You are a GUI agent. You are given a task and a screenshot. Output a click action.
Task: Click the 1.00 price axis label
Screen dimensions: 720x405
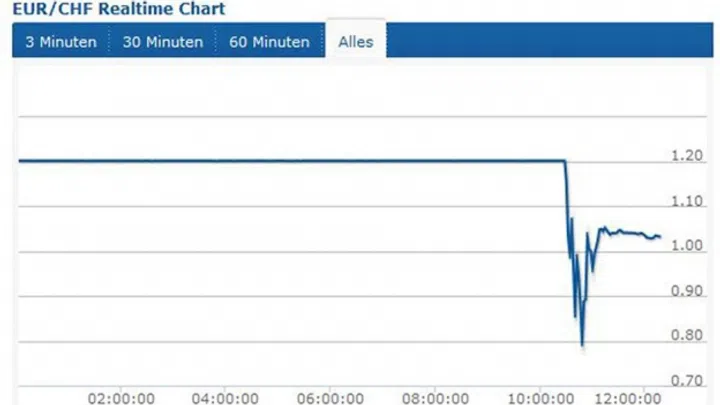(687, 245)
